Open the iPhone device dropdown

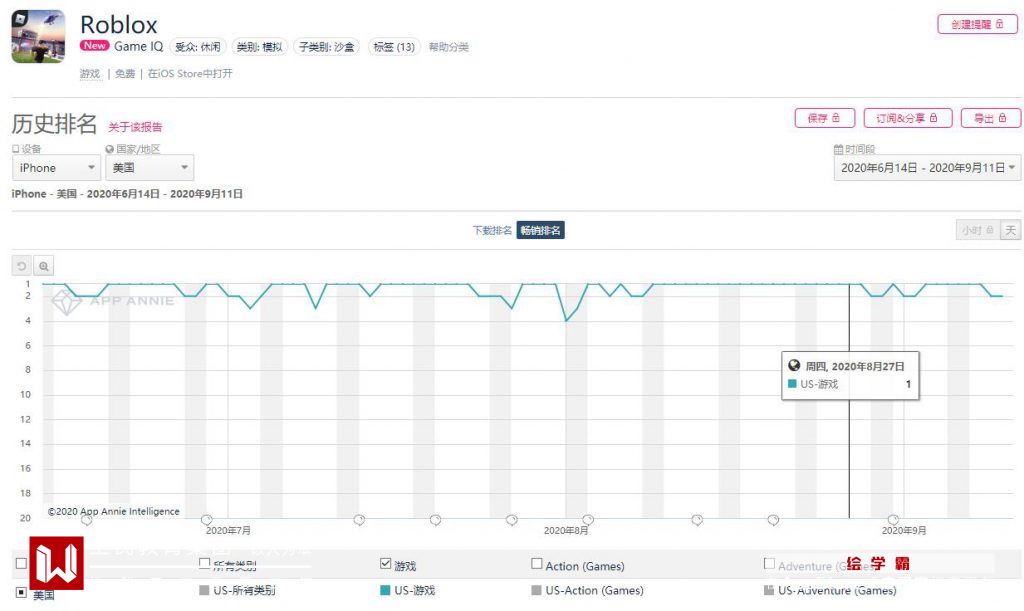56,168
